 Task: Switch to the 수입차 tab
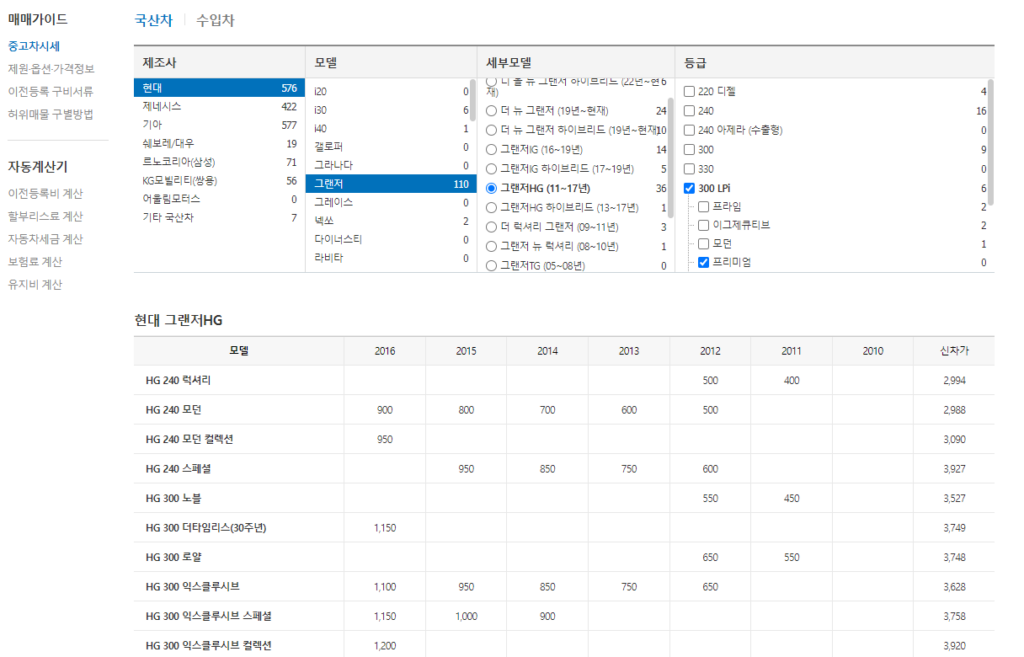pyautogui.click(x=215, y=20)
